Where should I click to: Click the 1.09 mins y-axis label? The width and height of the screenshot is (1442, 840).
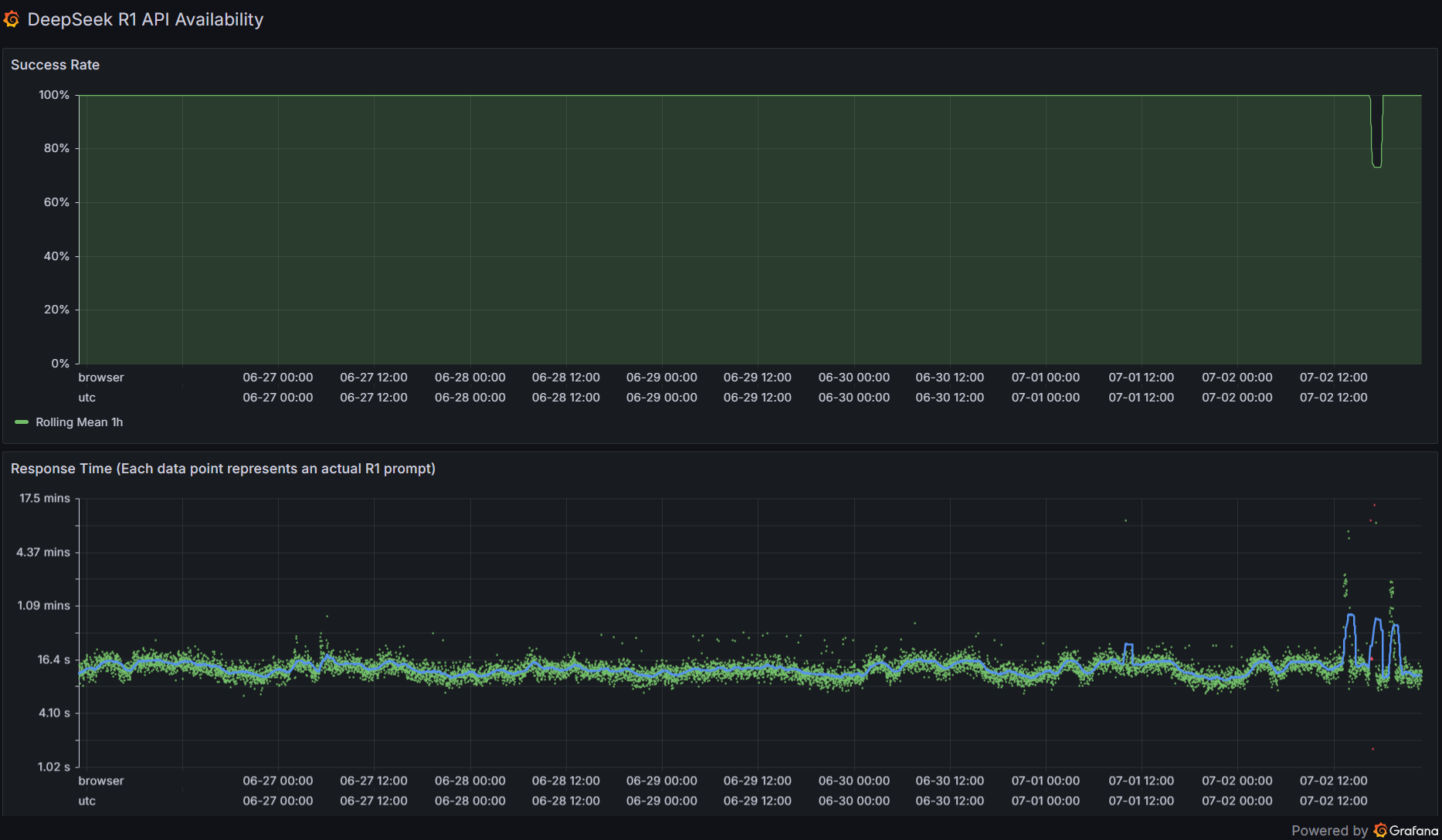(x=44, y=606)
